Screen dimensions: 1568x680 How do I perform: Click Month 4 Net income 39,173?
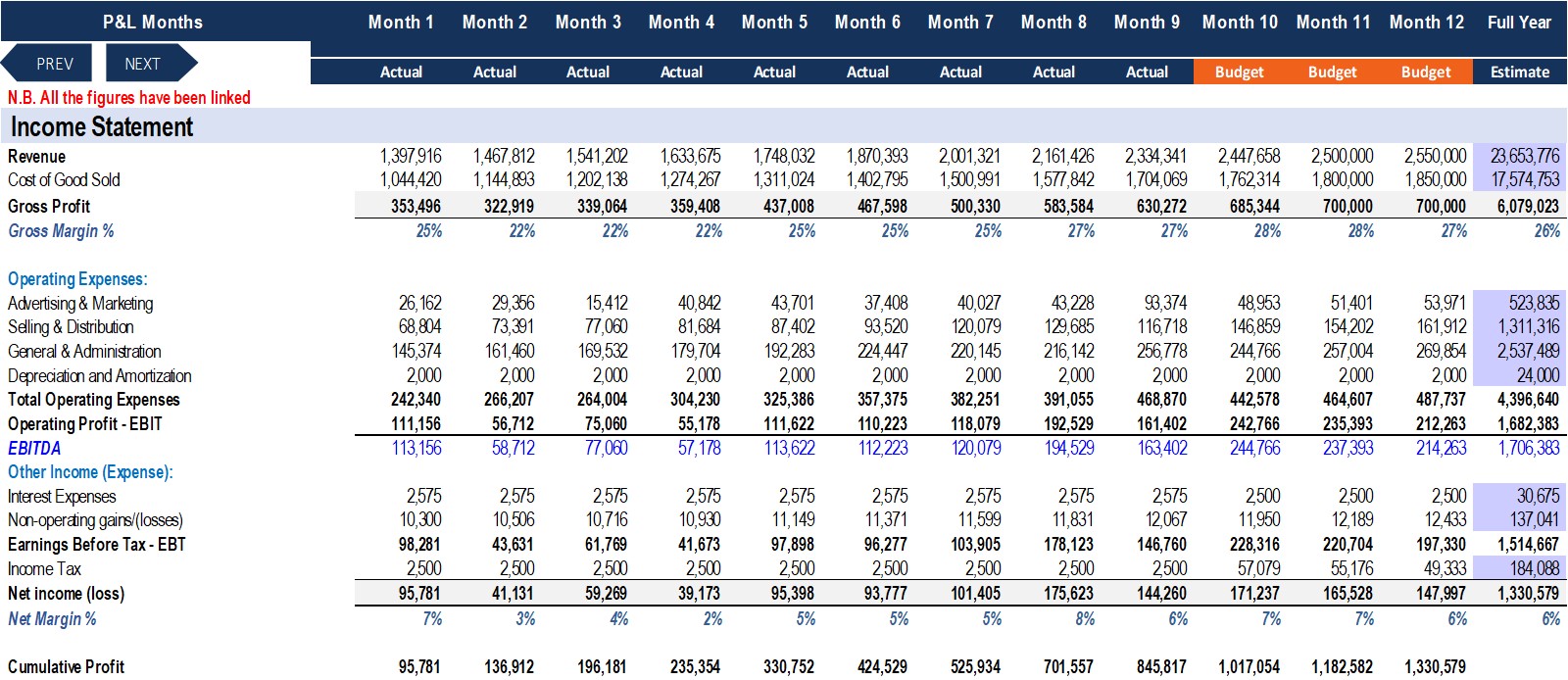pyautogui.click(x=699, y=594)
